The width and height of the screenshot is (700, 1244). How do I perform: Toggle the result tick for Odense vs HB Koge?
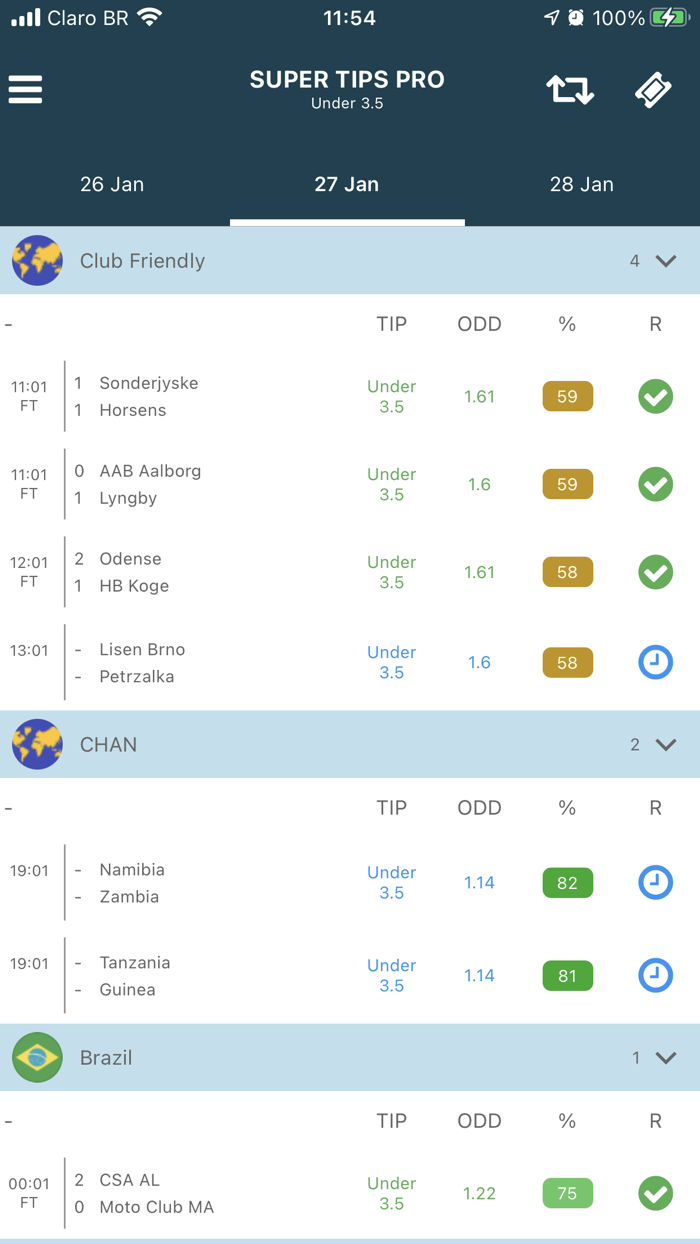(655, 572)
